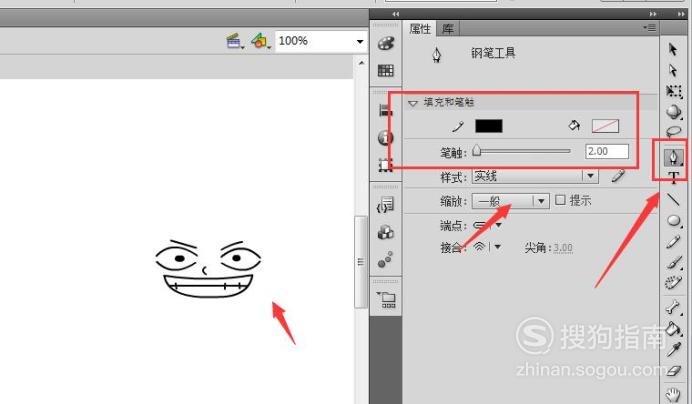Choose the Line tool
692x404 pixels.
pos(673,200)
